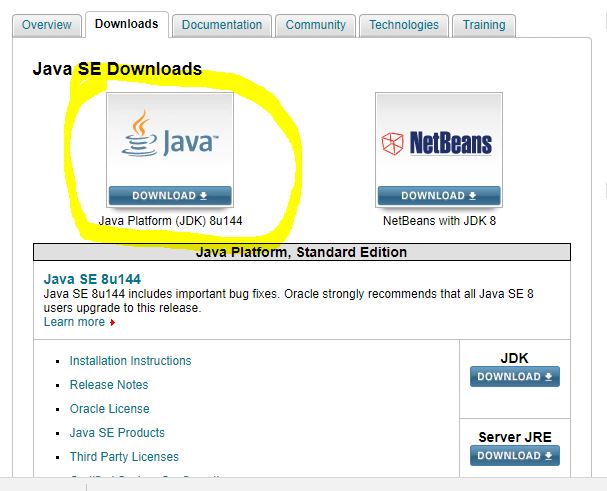Open the Java SE Products link
The image size is (607, 491).
tap(117, 433)
